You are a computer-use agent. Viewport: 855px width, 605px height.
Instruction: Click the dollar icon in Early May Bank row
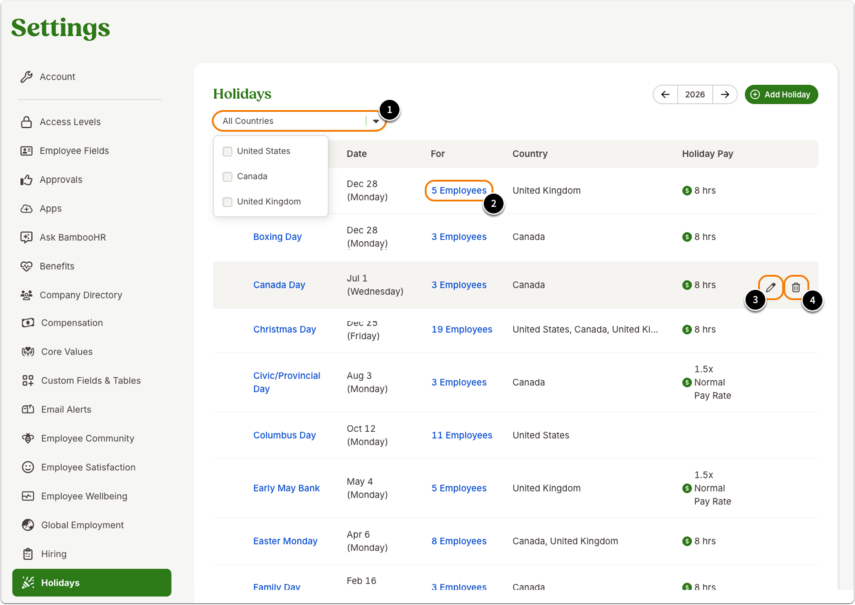[687, 488]
